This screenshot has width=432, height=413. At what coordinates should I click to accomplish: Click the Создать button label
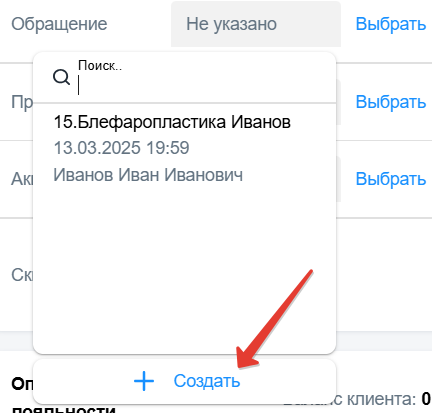207,381
